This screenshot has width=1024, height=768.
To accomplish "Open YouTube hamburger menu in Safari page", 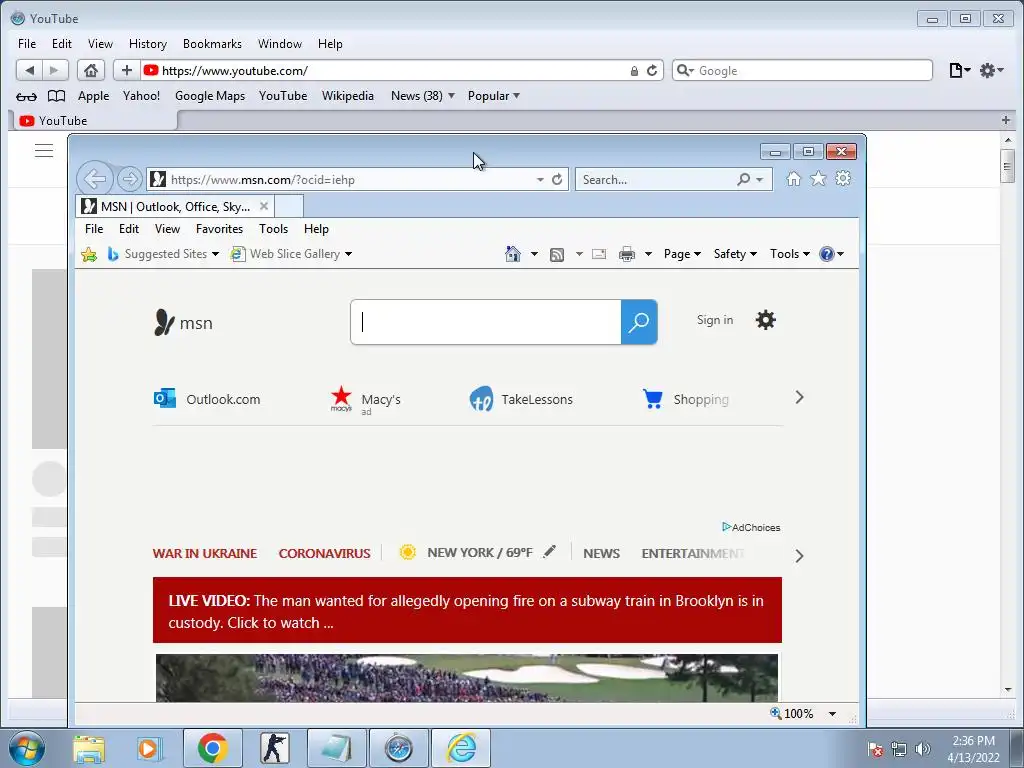I will coord(44,151).
